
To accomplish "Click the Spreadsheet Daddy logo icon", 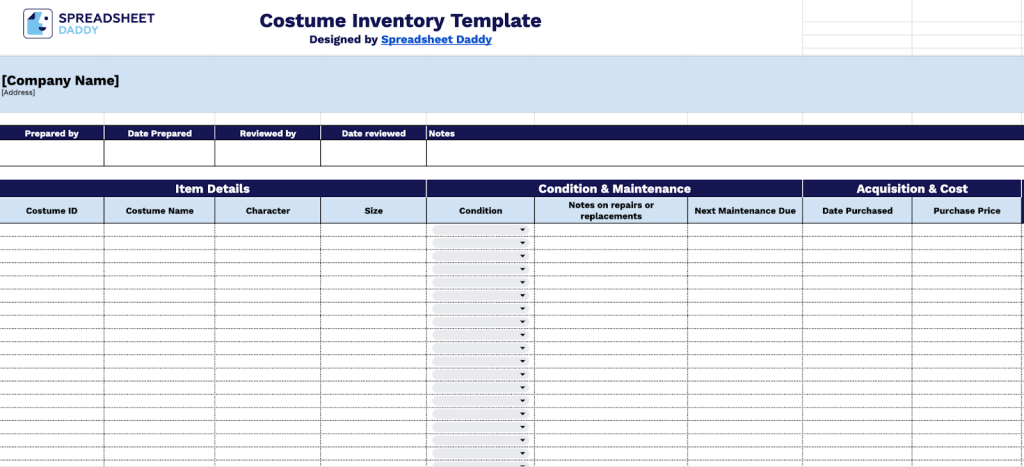I will coord(39,24).
